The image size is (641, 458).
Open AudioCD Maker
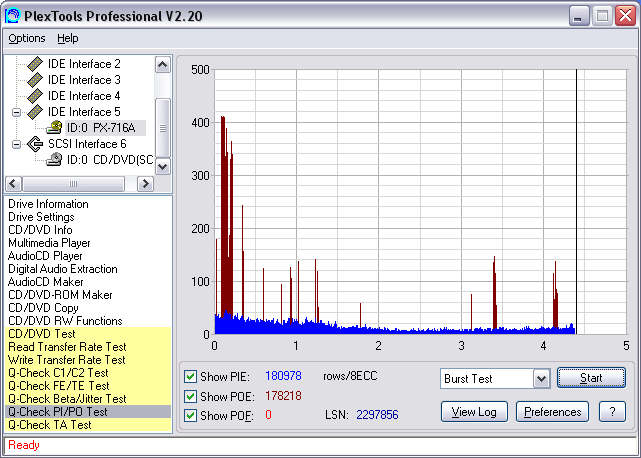[45, 282]
